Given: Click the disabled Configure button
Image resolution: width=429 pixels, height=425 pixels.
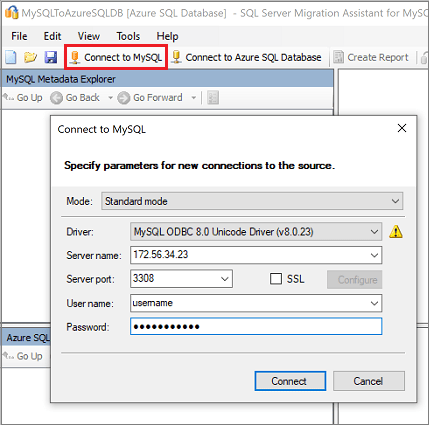Looking at the screenshot, I should click(x=354, y=279).
